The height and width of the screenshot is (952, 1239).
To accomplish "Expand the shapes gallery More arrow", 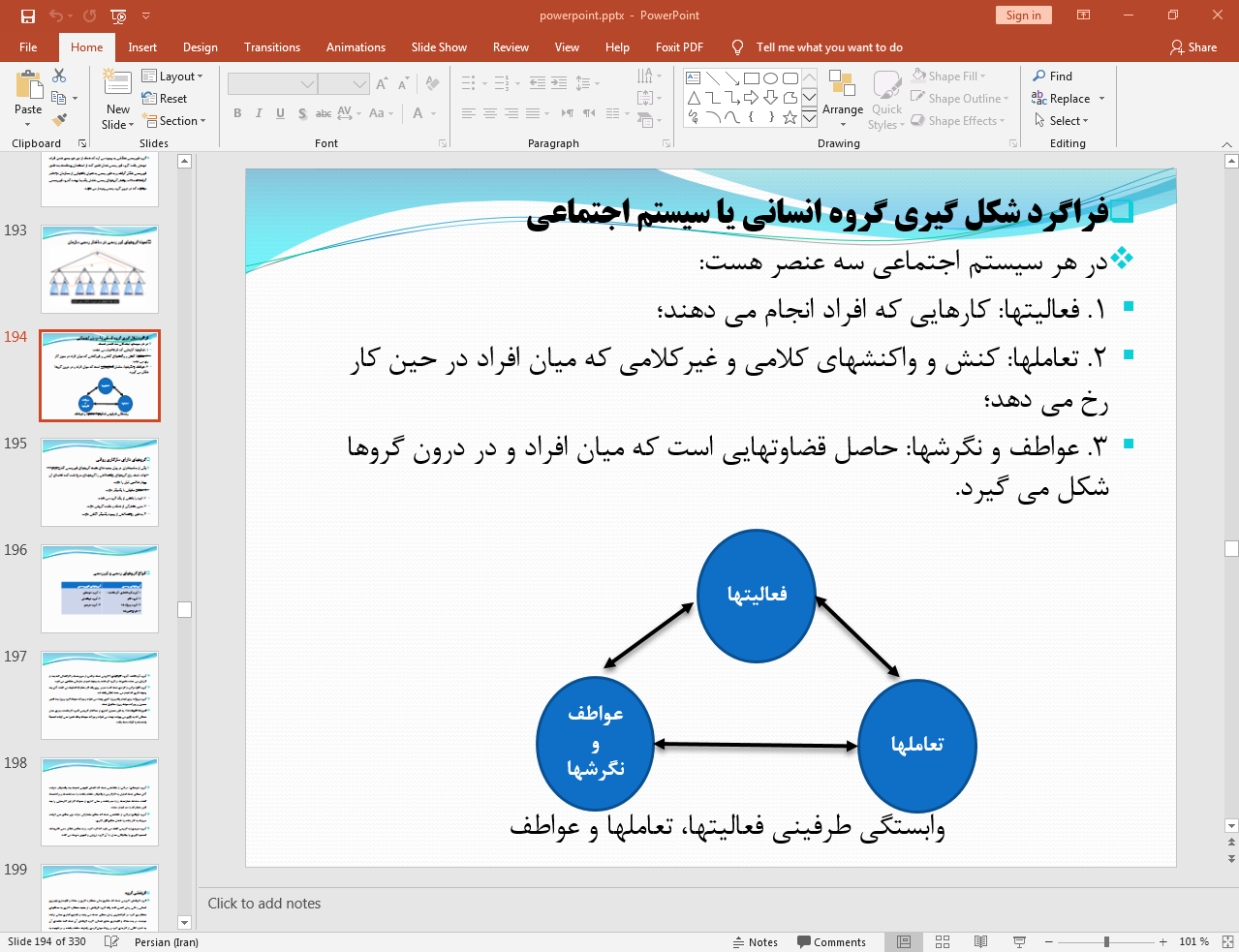I will click(x=809, y=118).
